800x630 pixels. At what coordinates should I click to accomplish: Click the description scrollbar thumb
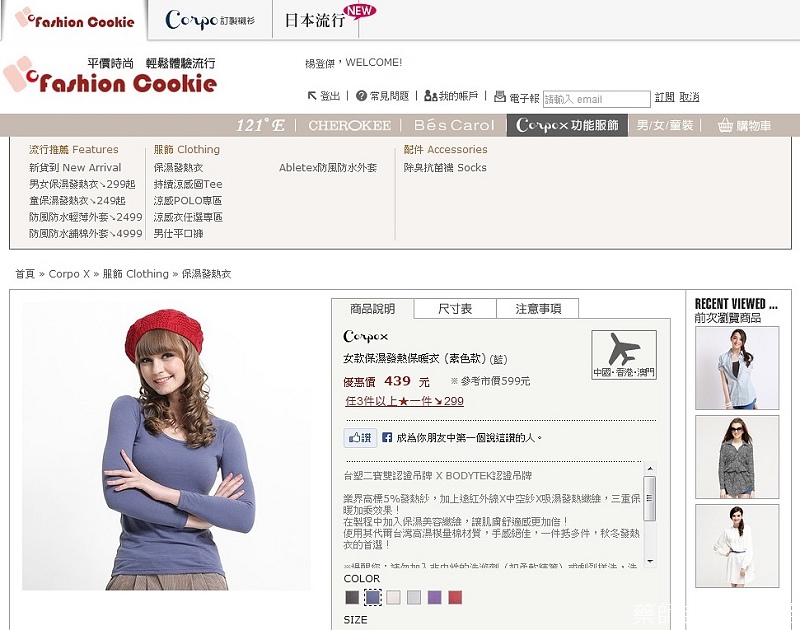pyautogui.click(x=649, y=498)
